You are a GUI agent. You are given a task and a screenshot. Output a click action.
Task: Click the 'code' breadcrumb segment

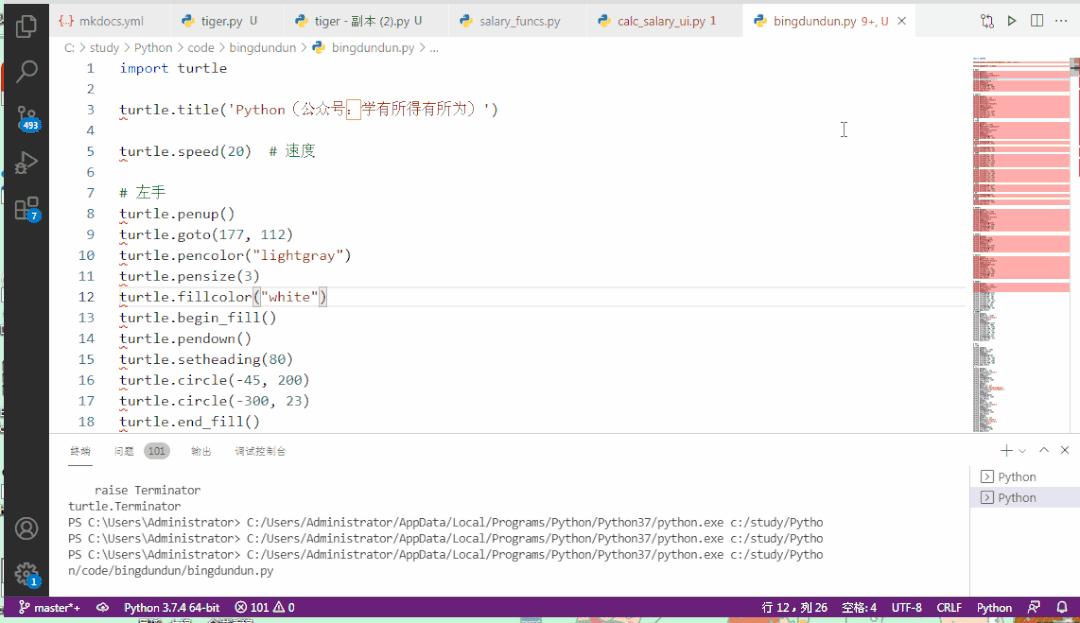pyautogui.click(x=200, y=48)
